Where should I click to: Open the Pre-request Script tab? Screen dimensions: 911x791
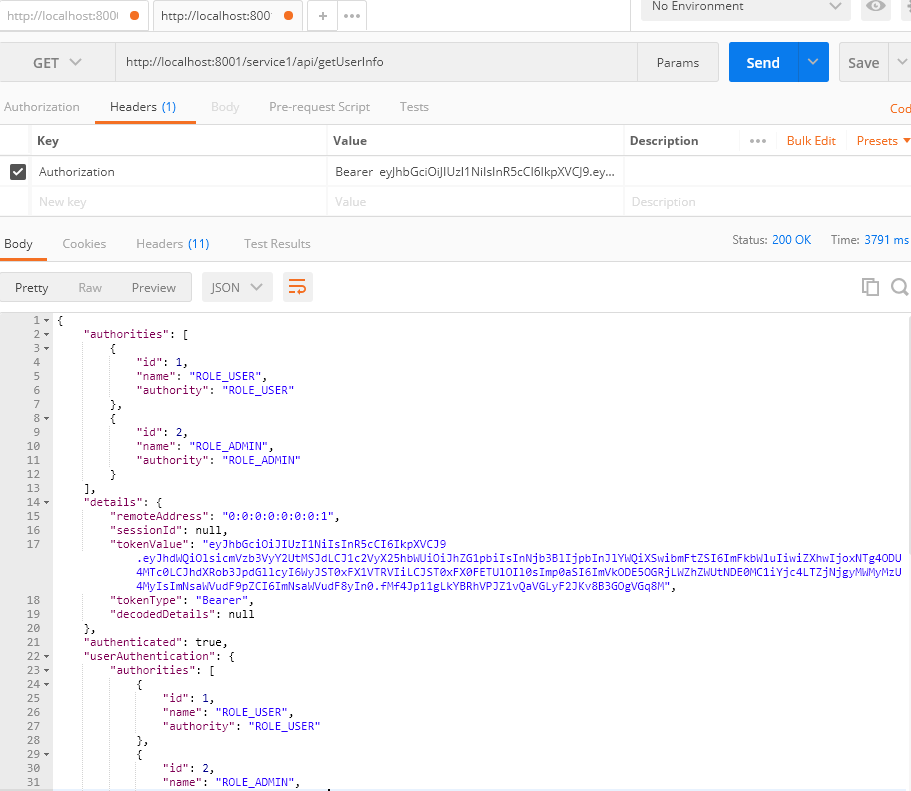tap(320, 107)
